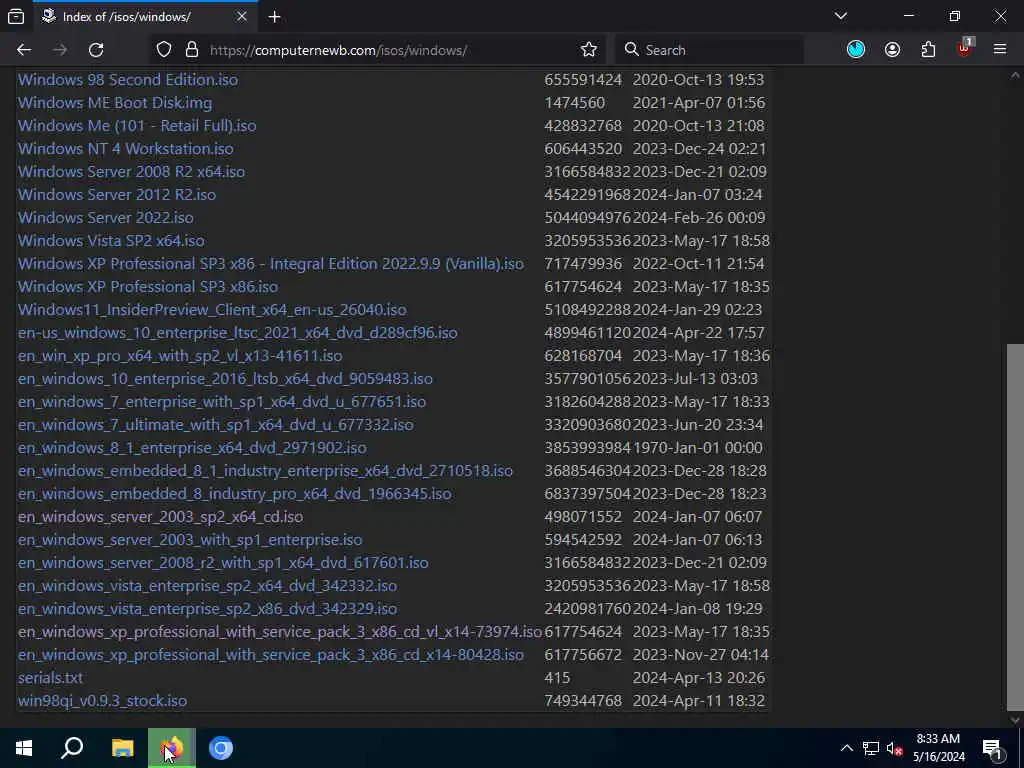The height and width of the screenshot is (768, 1024).
Task: Open the Windows taskbar search
Action: (72, 748)
